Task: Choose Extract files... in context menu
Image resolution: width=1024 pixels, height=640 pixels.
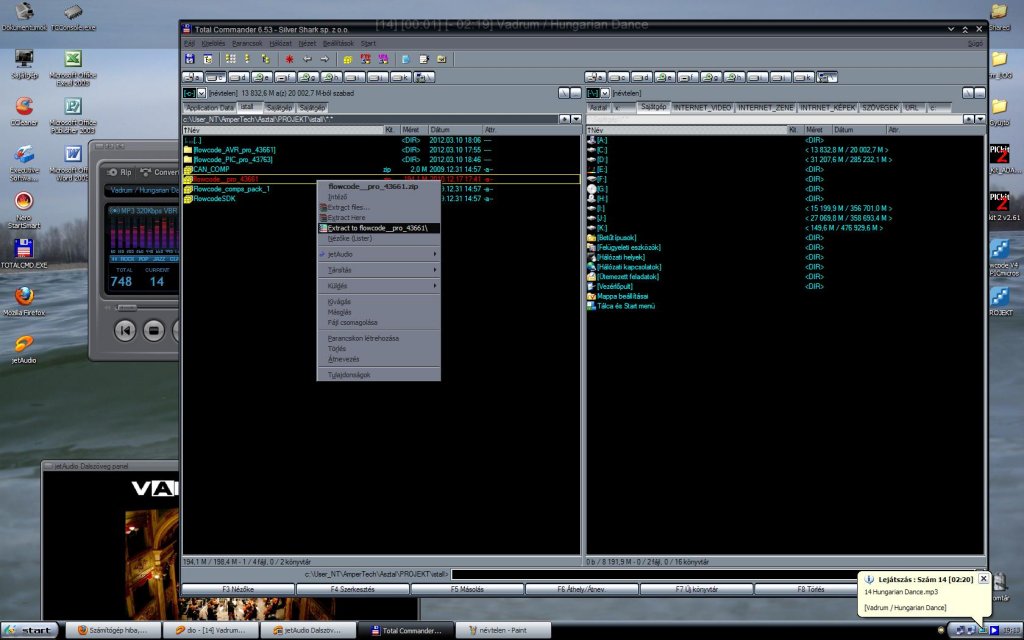Action: click(378, 207)
